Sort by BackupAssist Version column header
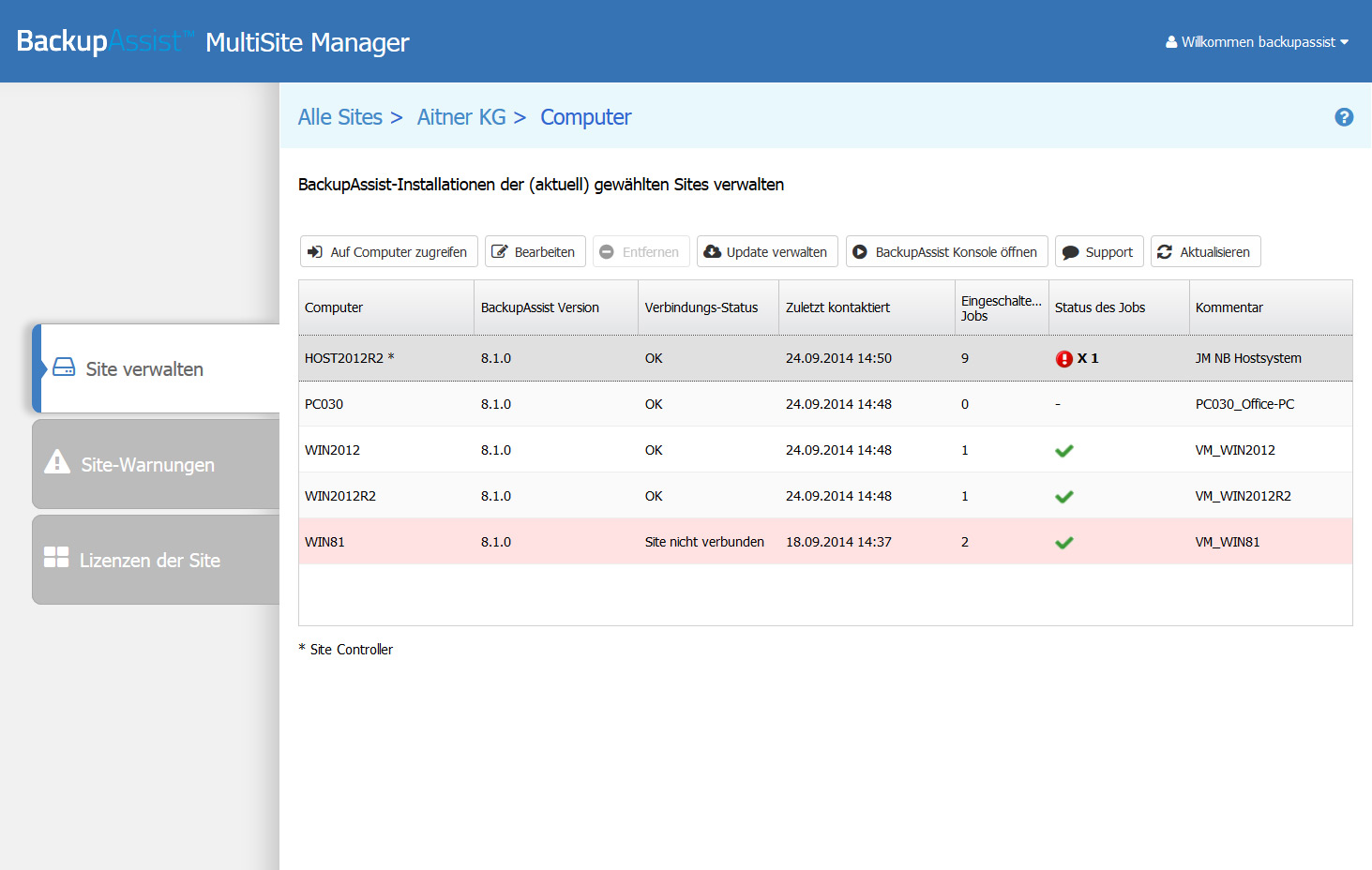The width and height of the screenshot is (1372, 870). [556, 307]
